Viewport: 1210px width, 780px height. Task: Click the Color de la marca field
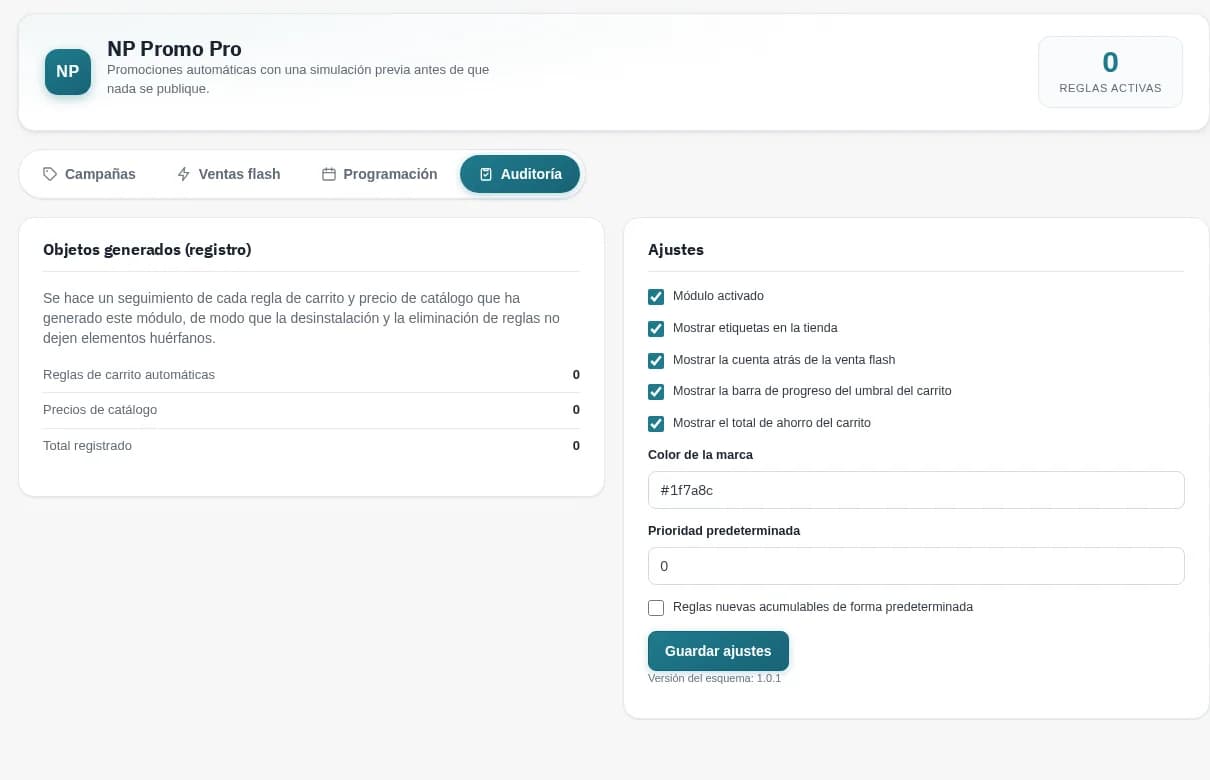pos(916,490)
